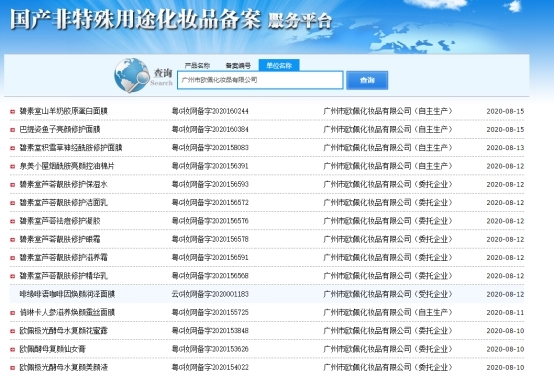This screenshot has width=554, height=377.
Task: Focus the company name search input box
Action: coord(260,80)
